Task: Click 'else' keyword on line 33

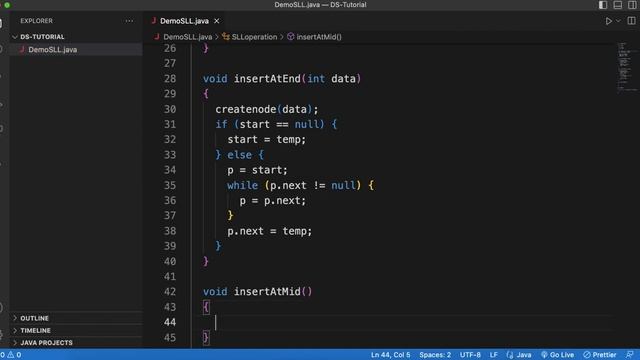Action: click(239, 155)
